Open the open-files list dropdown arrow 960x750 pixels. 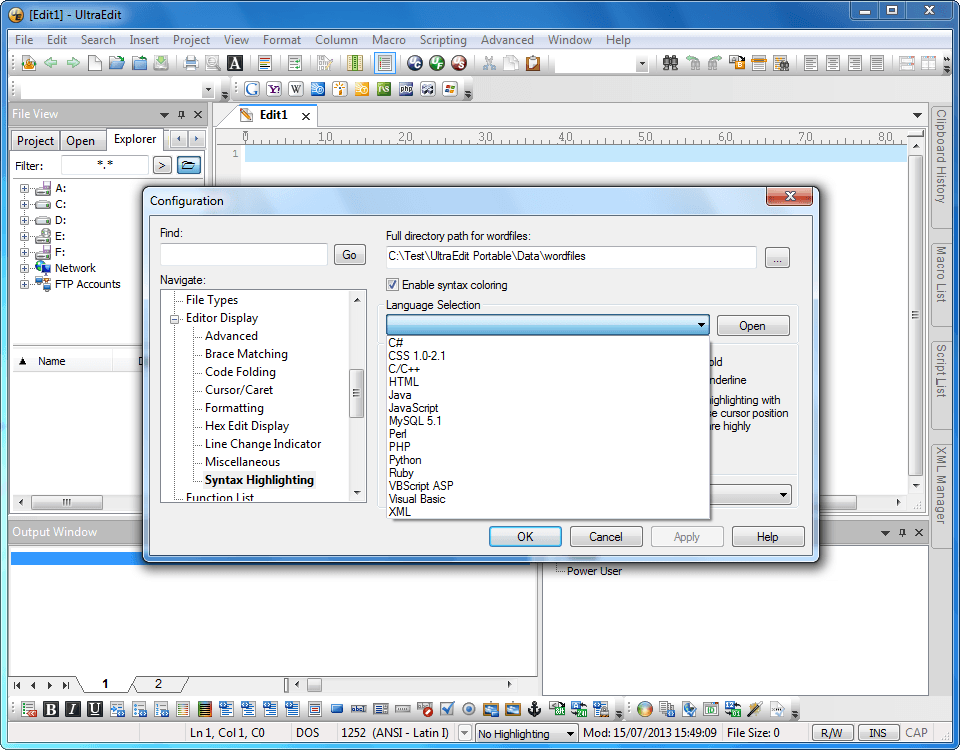[917, 115]
